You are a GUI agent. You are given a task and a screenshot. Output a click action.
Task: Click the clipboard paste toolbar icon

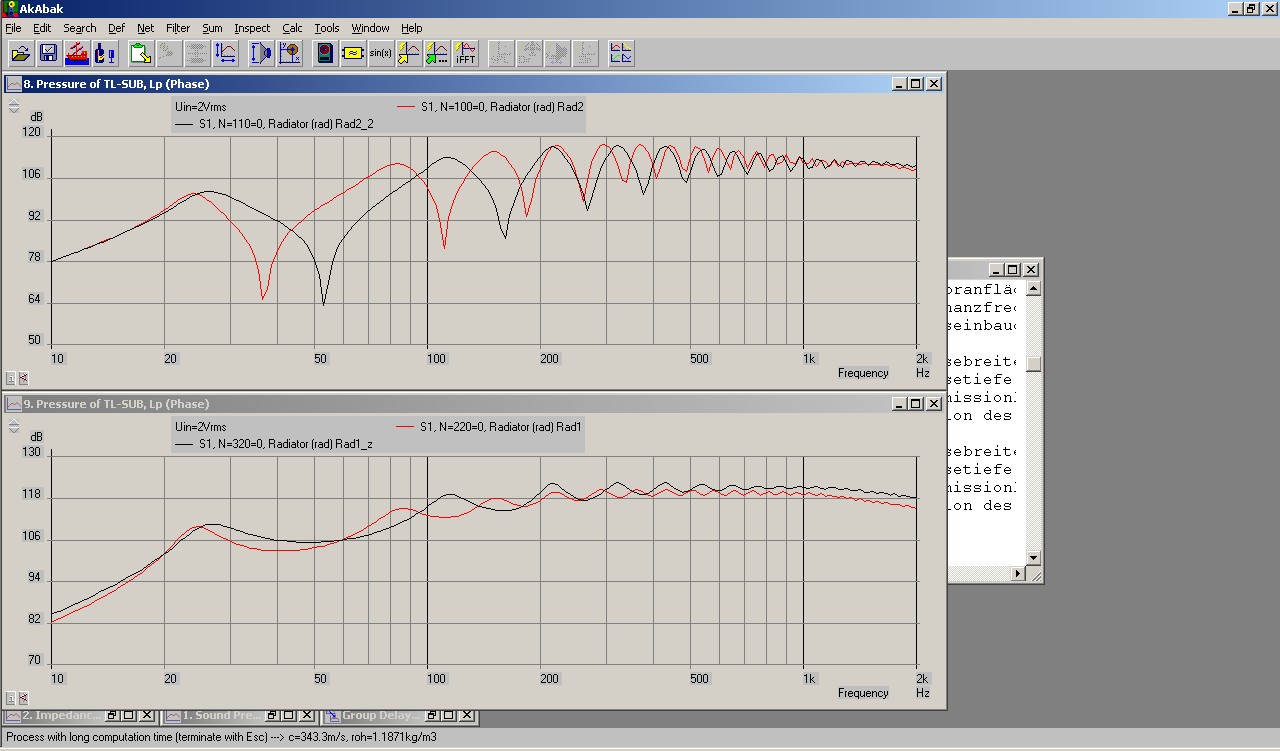coord(140,54)
